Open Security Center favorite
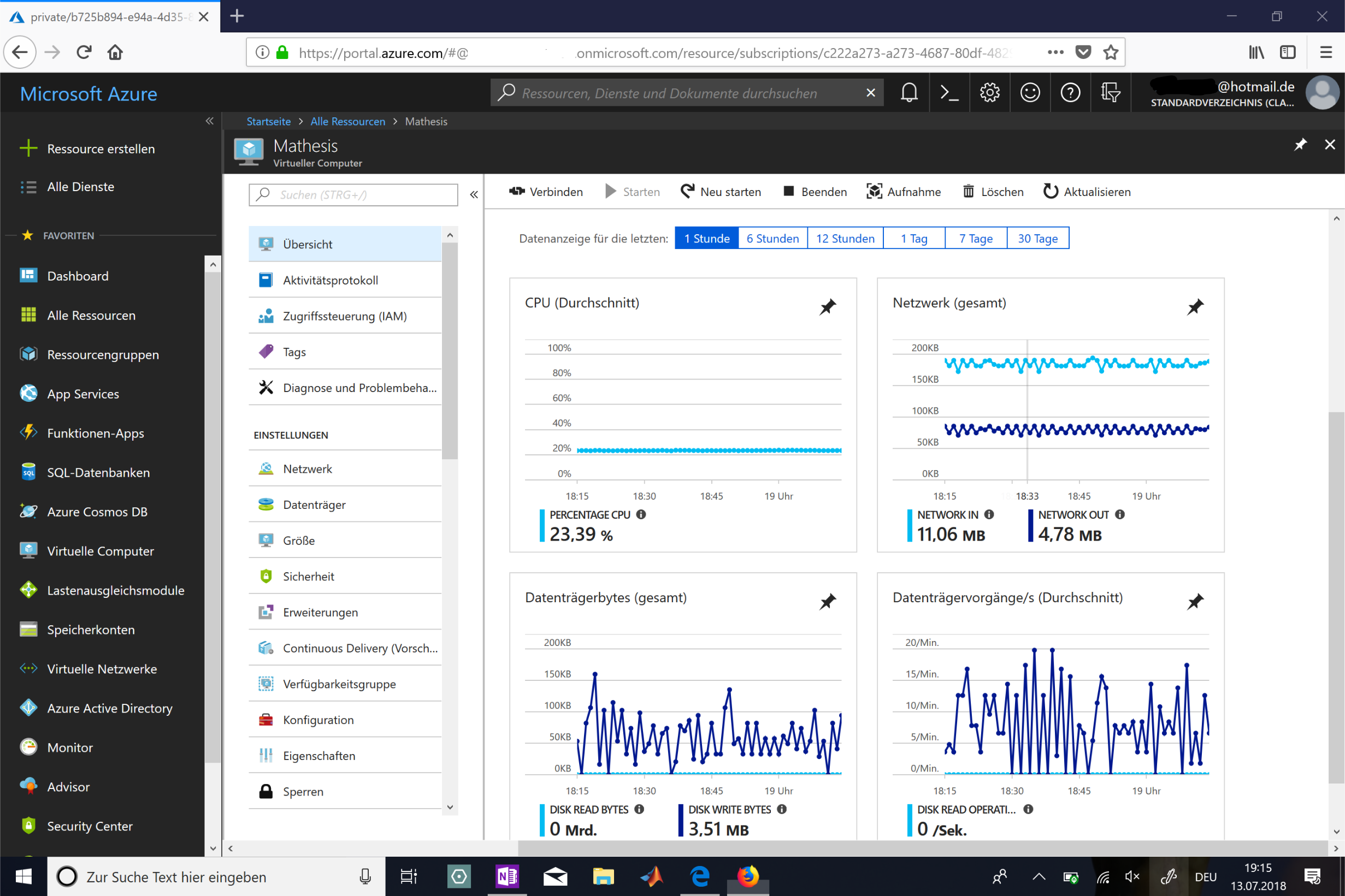 [90, 826]
